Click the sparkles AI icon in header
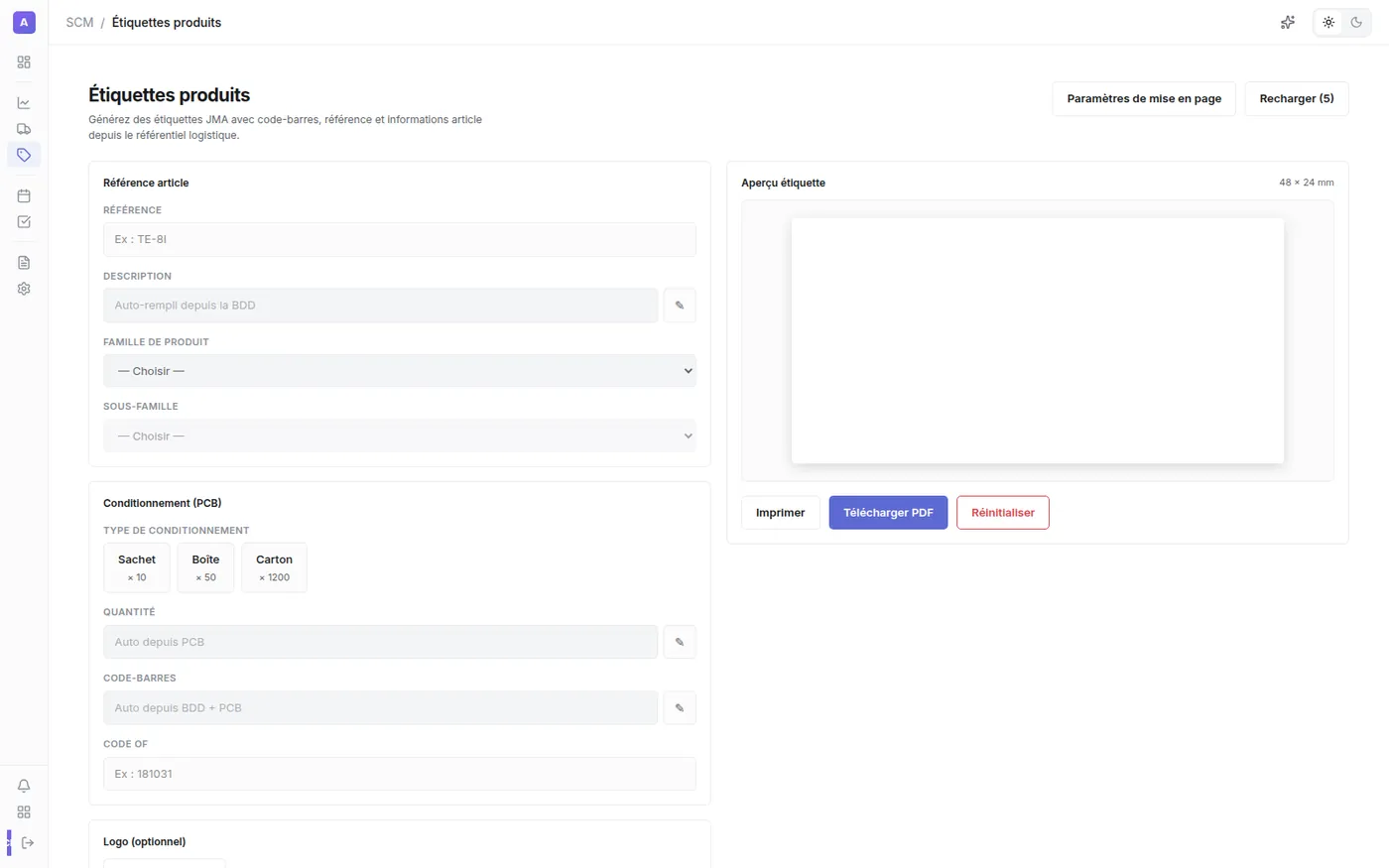The width and height of the screenshot is (1389, 868). (1288, 22)
